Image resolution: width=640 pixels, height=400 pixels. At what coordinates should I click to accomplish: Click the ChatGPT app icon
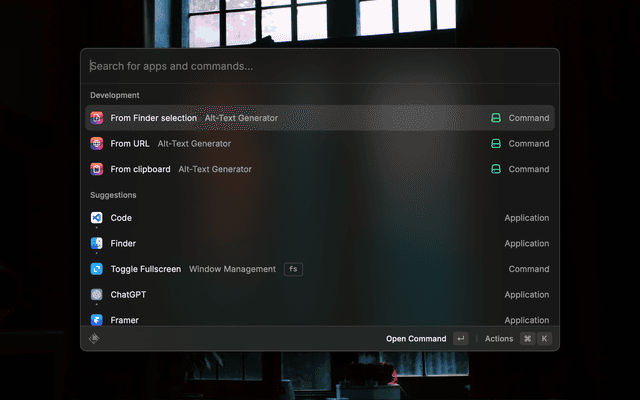click(x=97, y=295)
